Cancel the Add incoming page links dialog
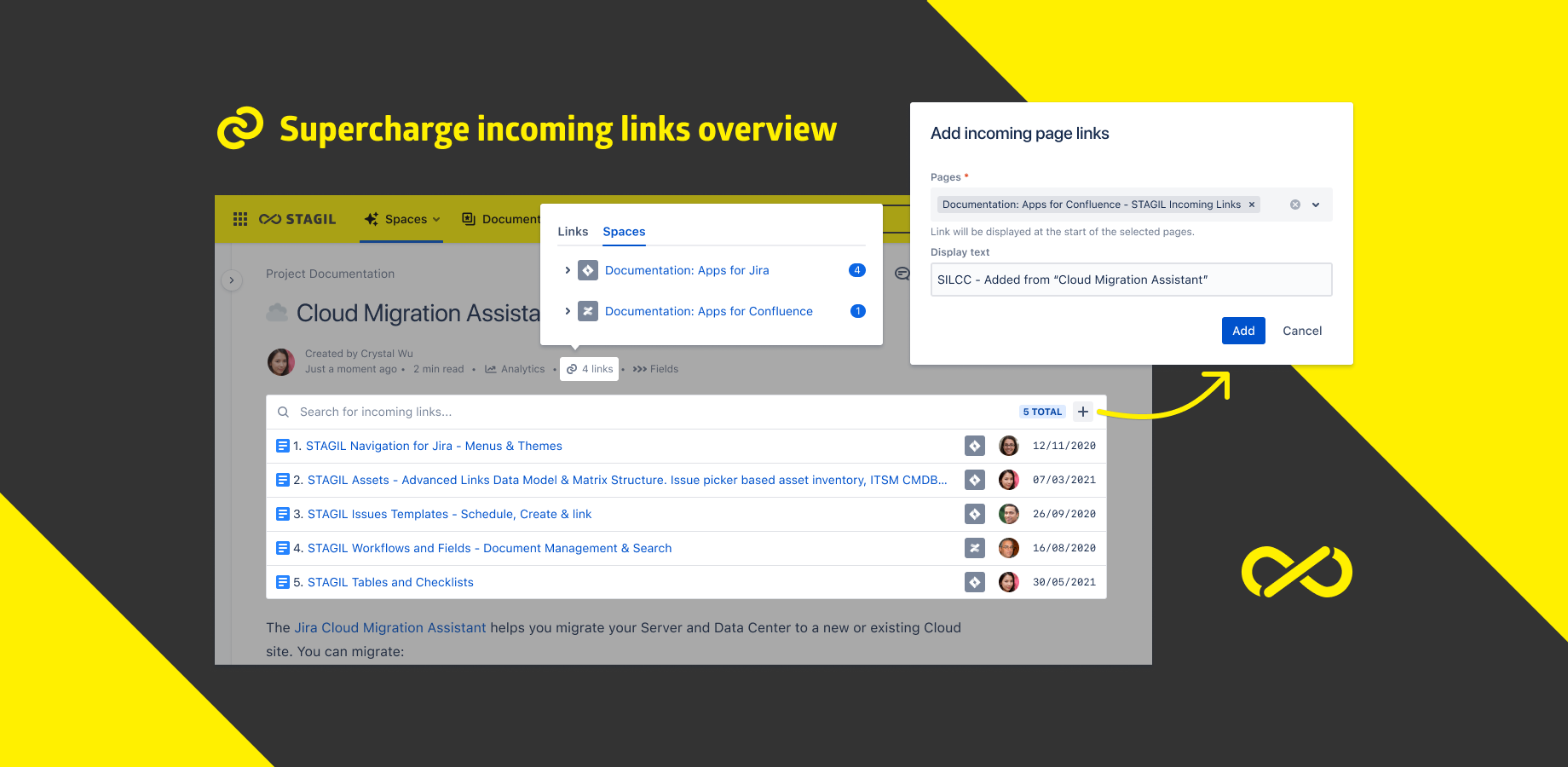Screen dimensions: 1568x767 click(x=1302, y=331)
